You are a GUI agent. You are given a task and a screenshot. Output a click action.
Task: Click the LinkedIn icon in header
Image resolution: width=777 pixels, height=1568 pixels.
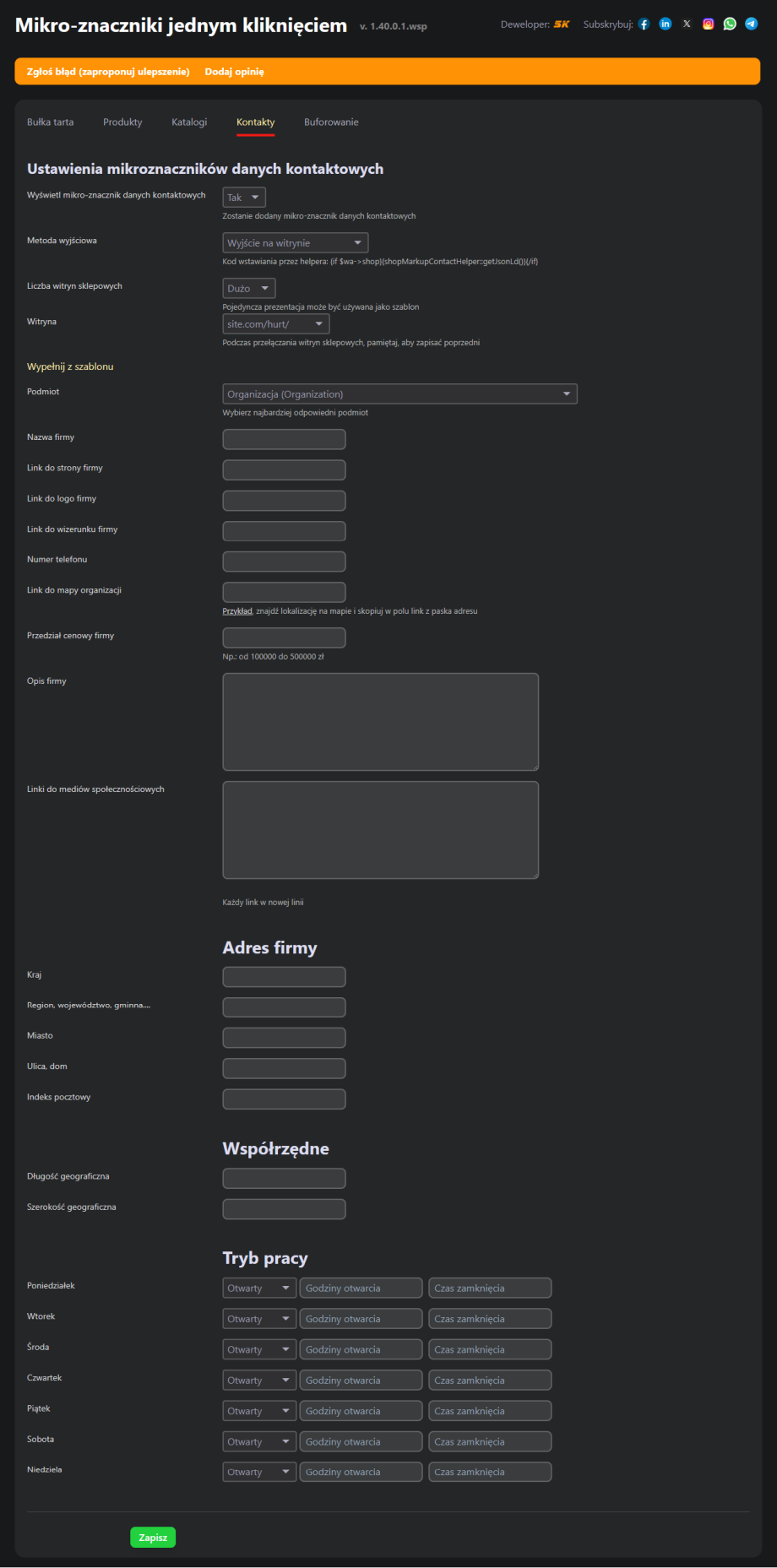(666, 24)
